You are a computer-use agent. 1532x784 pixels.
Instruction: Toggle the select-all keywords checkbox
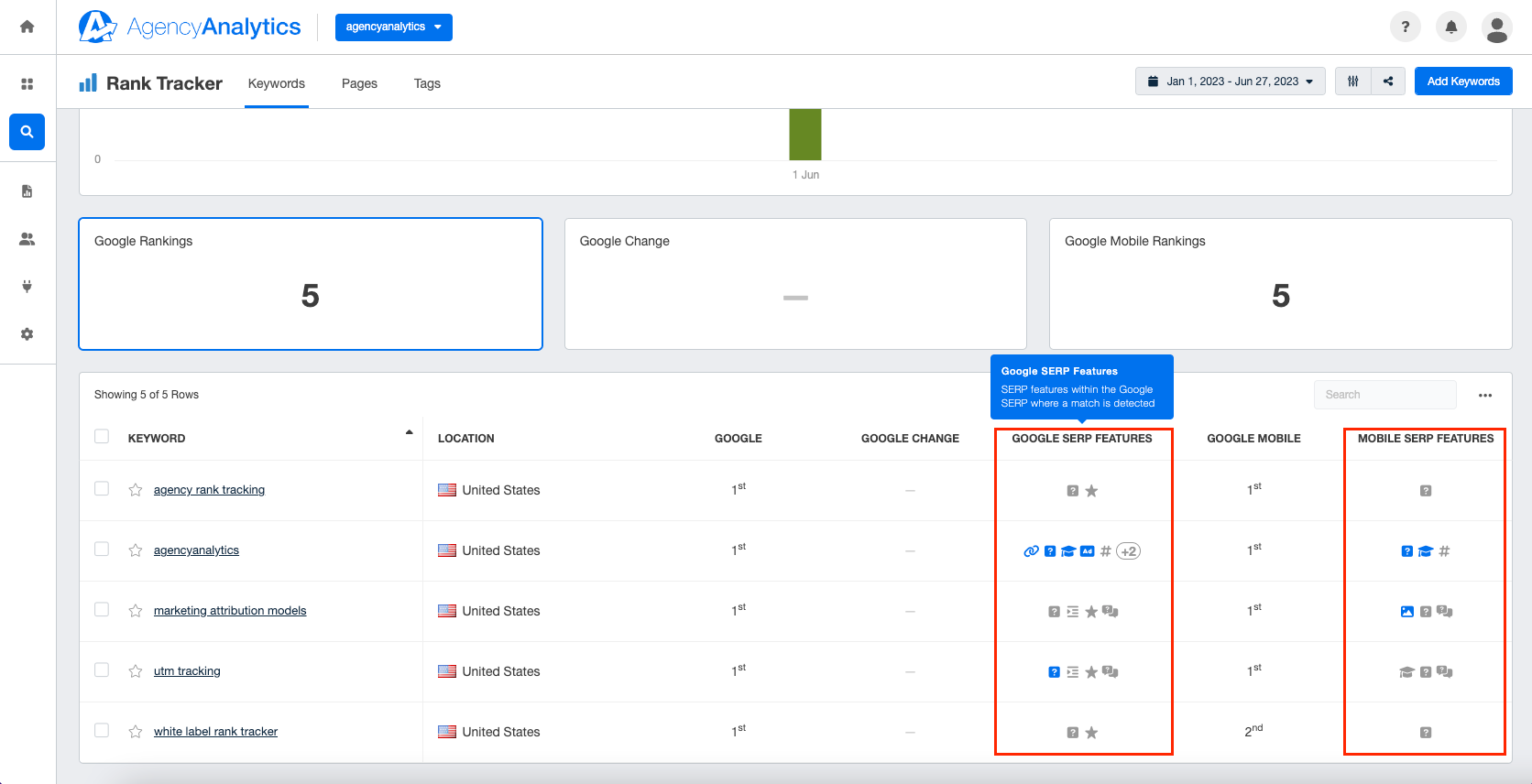[x=102, y=437]
